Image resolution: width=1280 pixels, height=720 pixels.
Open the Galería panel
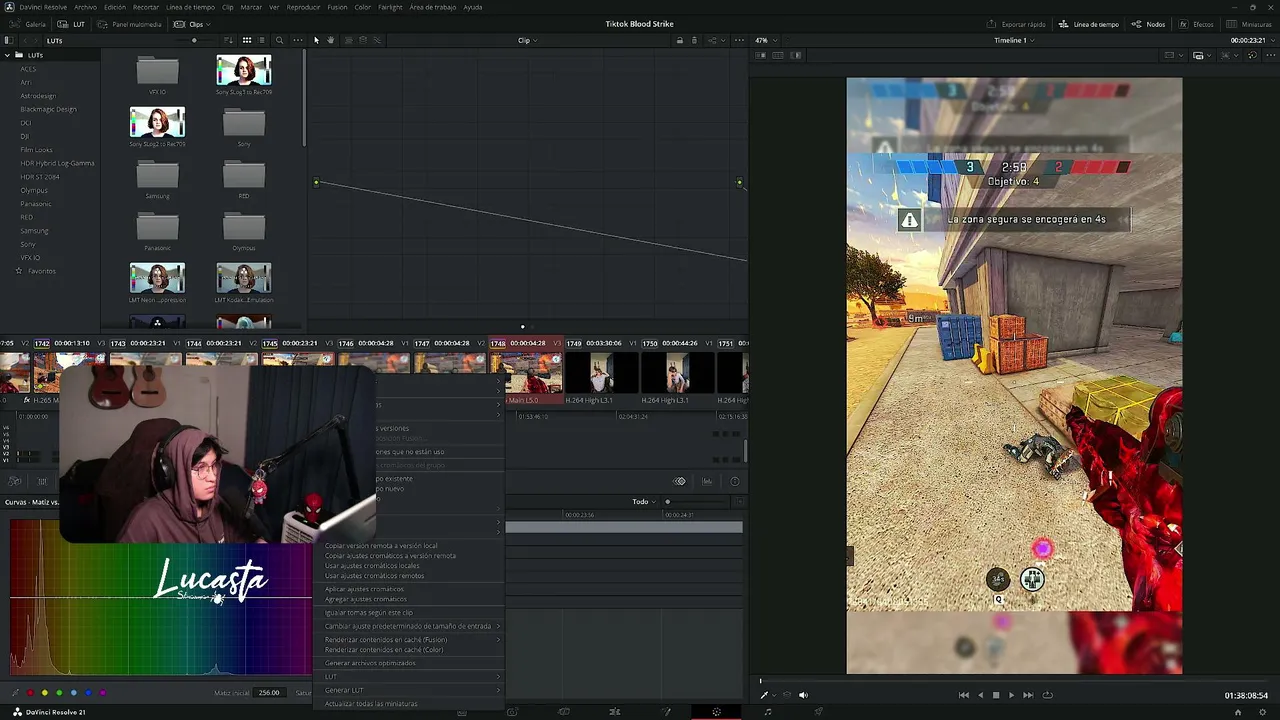coord(29,24)
